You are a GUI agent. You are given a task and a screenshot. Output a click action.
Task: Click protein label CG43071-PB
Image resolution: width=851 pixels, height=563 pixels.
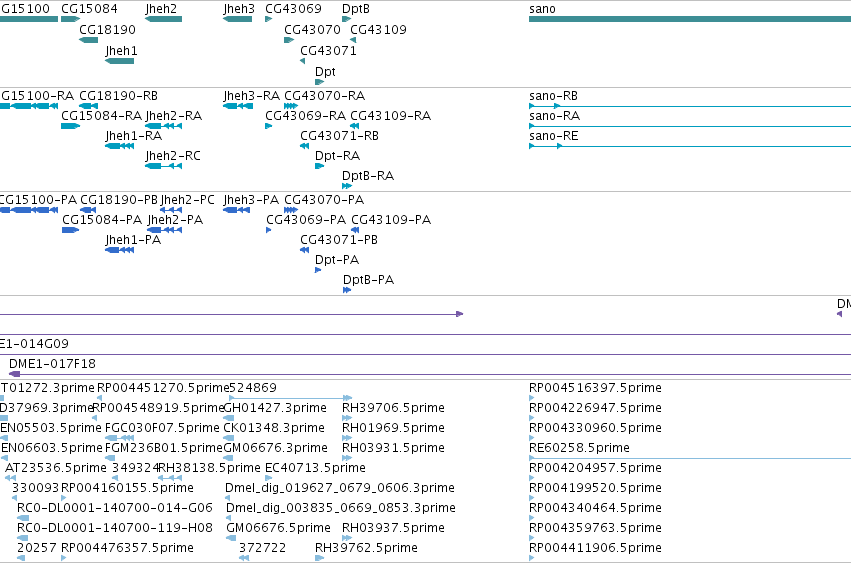(339, 241)
